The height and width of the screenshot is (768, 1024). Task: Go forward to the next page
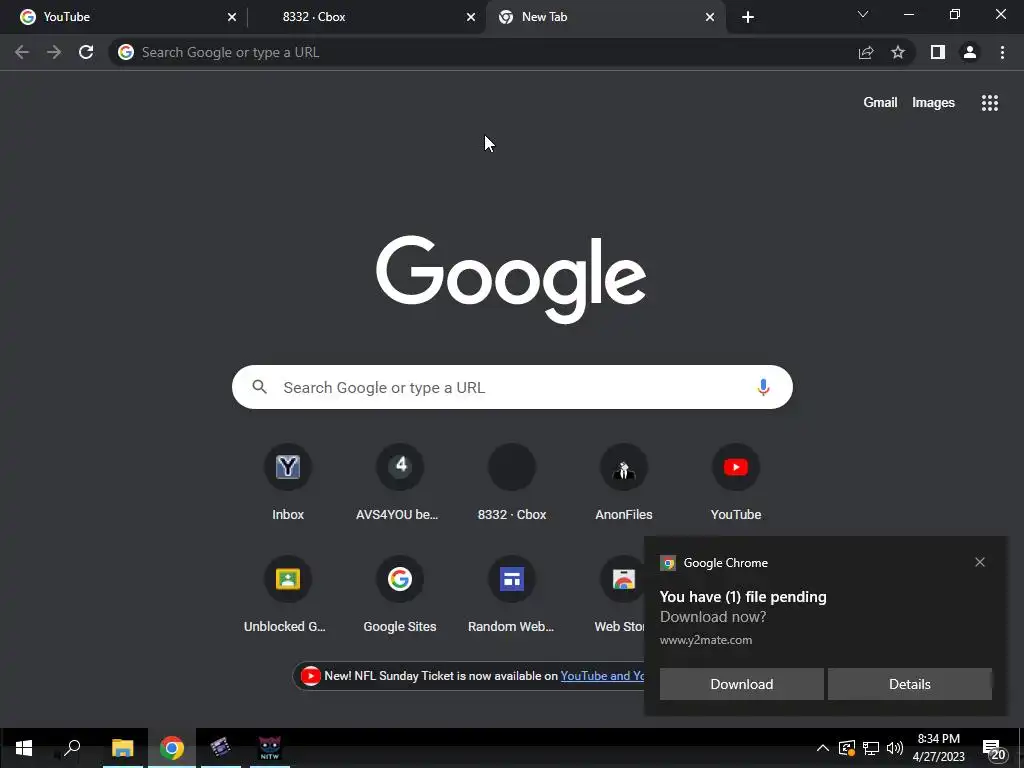click(54, 52)
